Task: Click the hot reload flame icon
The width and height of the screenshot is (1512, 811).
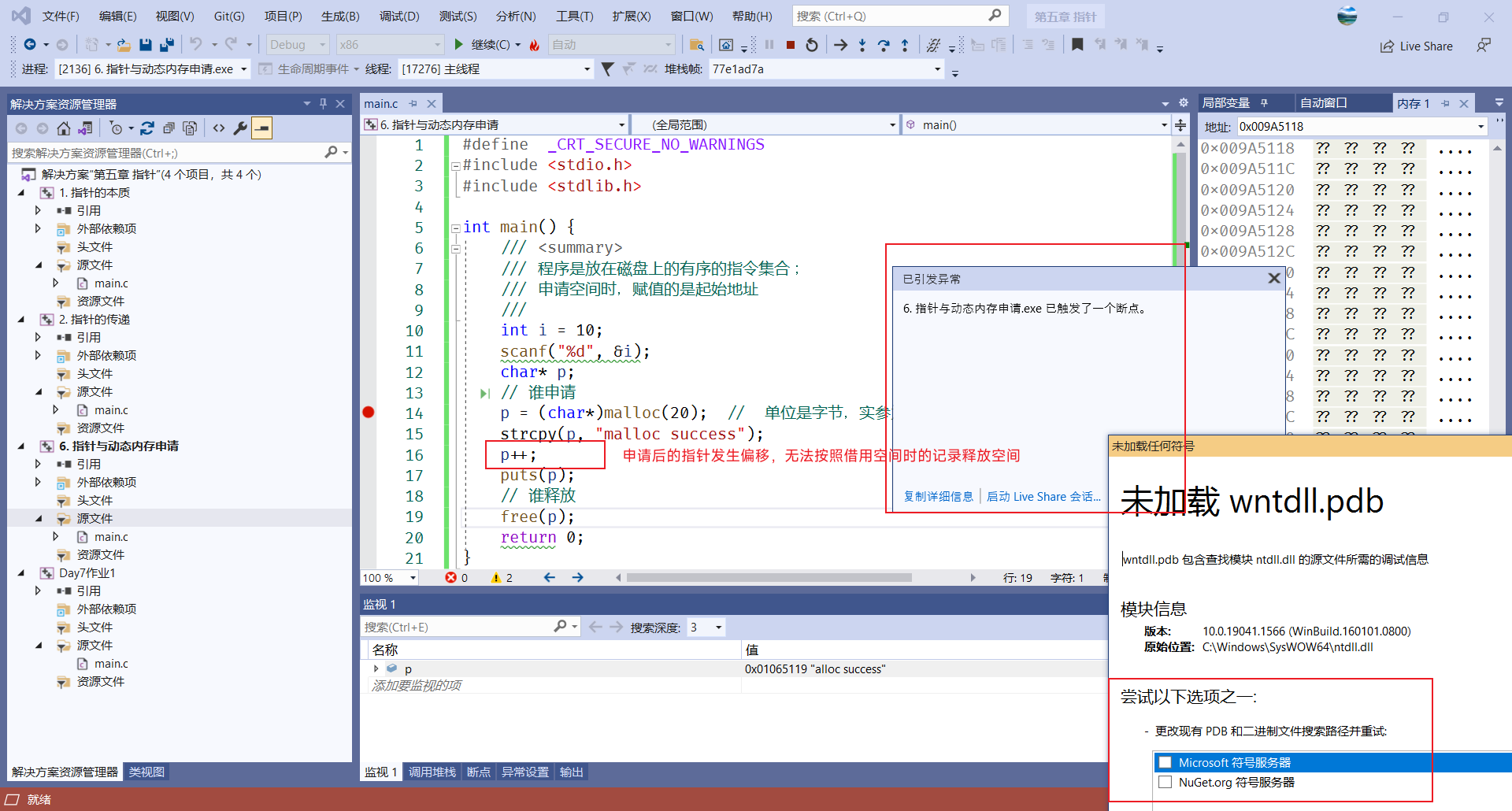Action: (x=535, y=45)
